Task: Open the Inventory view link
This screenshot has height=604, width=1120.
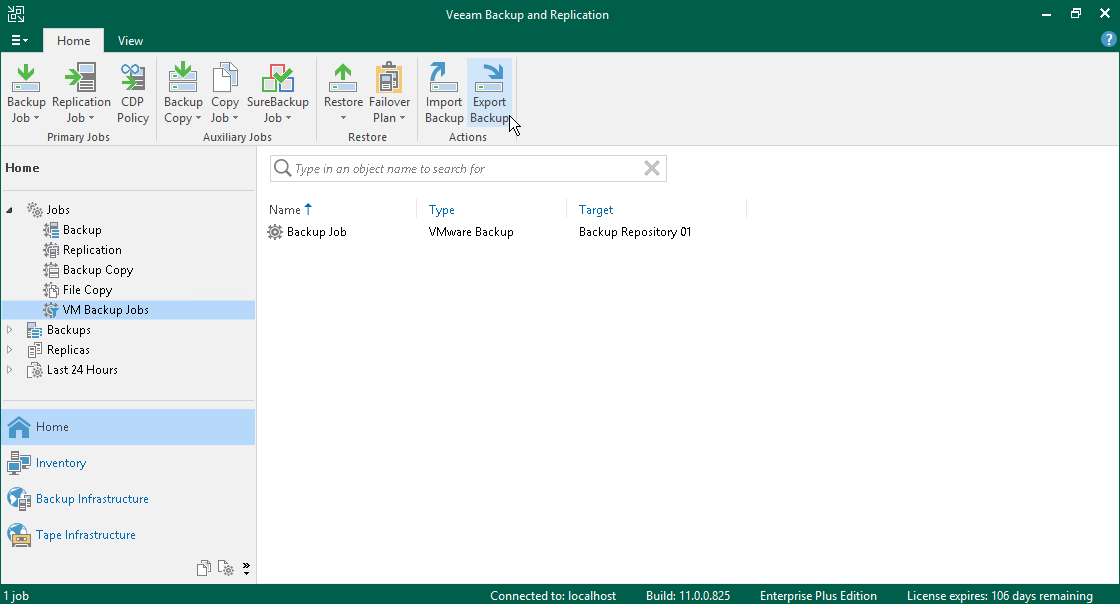Action: coord(61,463)
